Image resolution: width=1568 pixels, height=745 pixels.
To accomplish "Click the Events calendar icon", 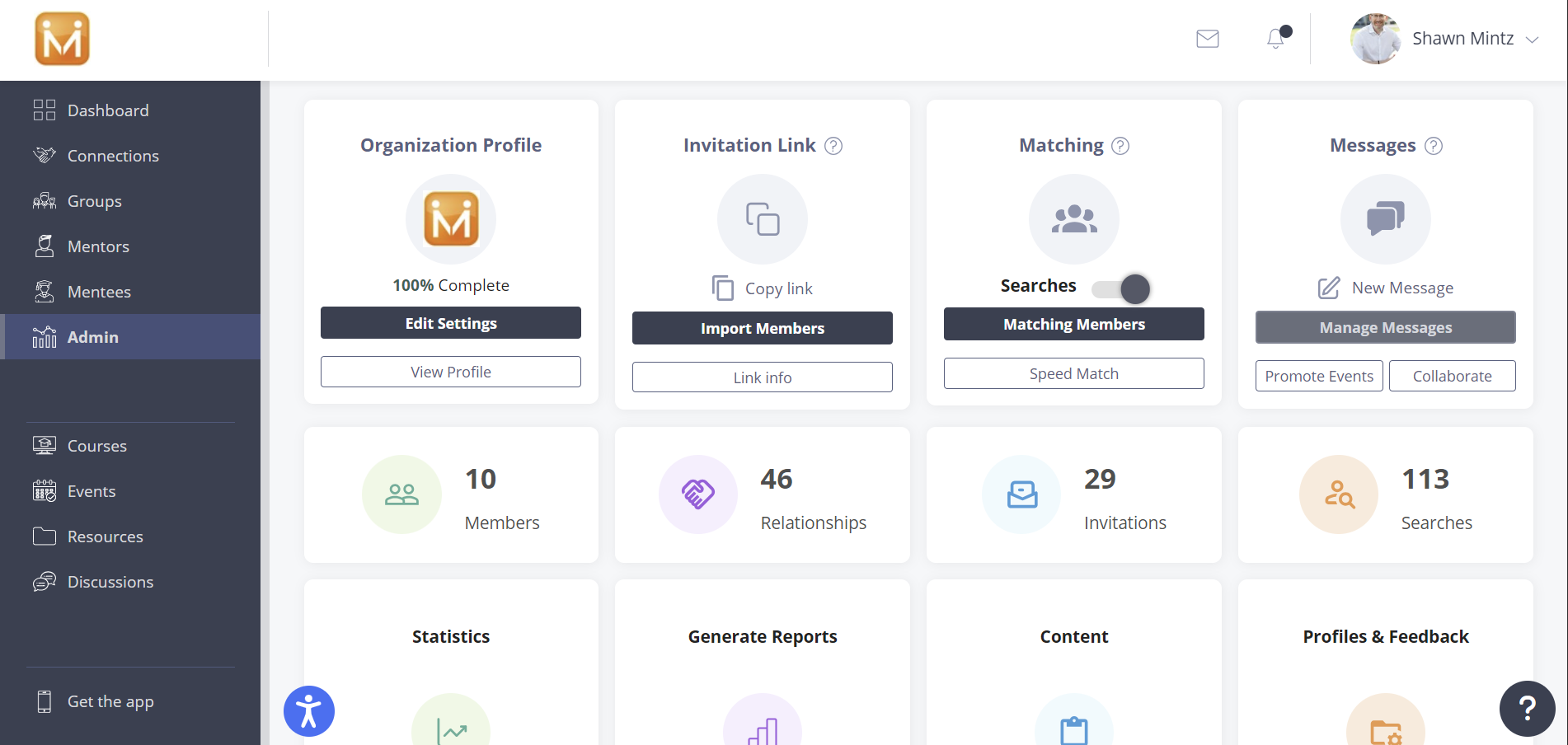I will (x=45, y=491).
